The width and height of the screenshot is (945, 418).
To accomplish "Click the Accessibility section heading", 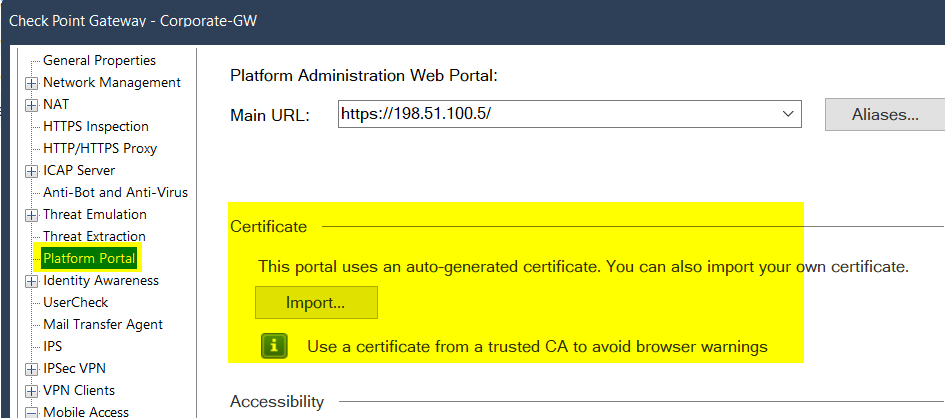I will [277, 402].
